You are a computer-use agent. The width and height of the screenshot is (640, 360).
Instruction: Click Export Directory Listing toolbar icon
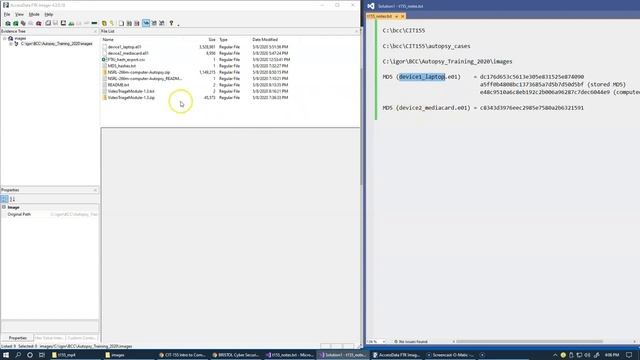[x=137, y=23]
